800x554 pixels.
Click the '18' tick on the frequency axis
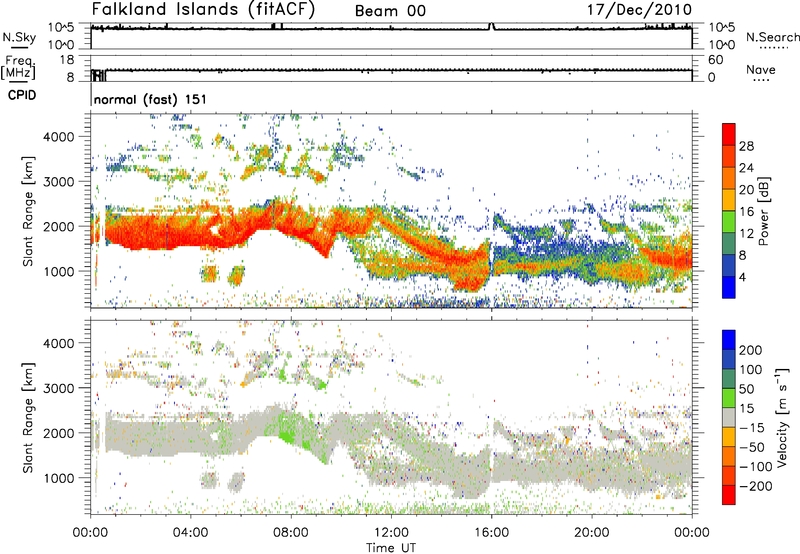coord(67,60)
